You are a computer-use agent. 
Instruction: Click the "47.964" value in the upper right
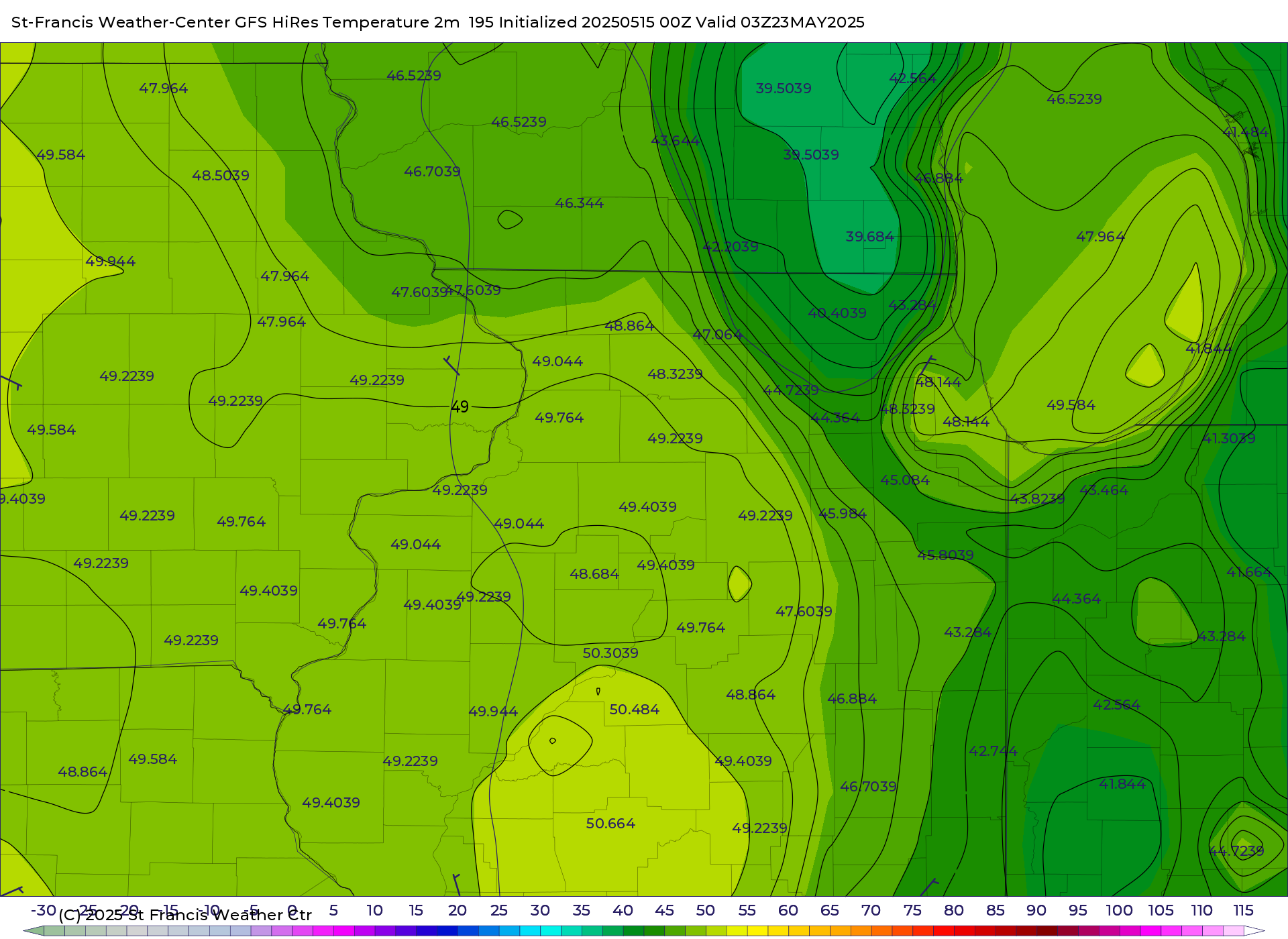click(x=1100, y=236)
